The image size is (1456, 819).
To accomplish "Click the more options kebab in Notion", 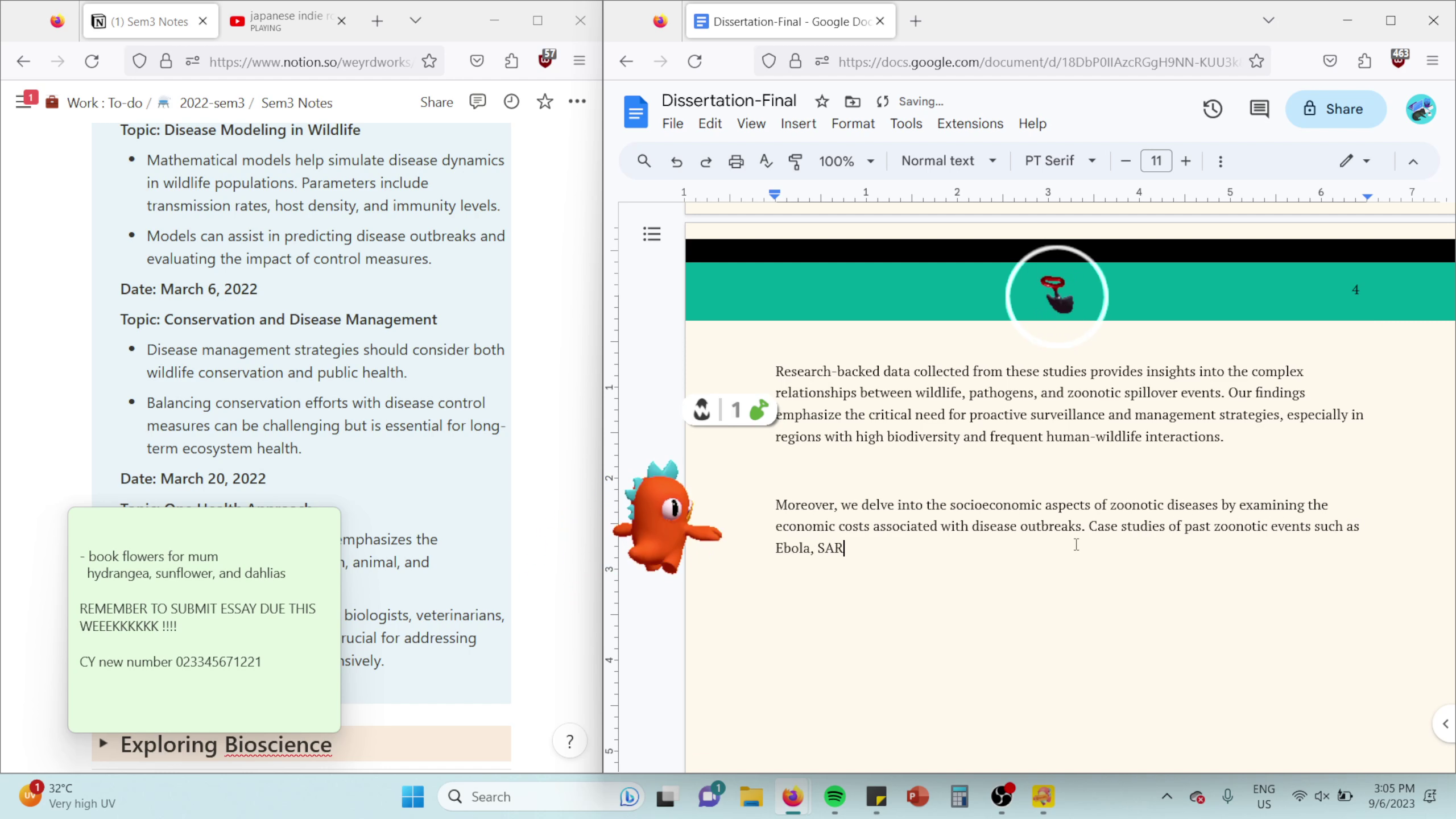I will click(x=579, y=102).
